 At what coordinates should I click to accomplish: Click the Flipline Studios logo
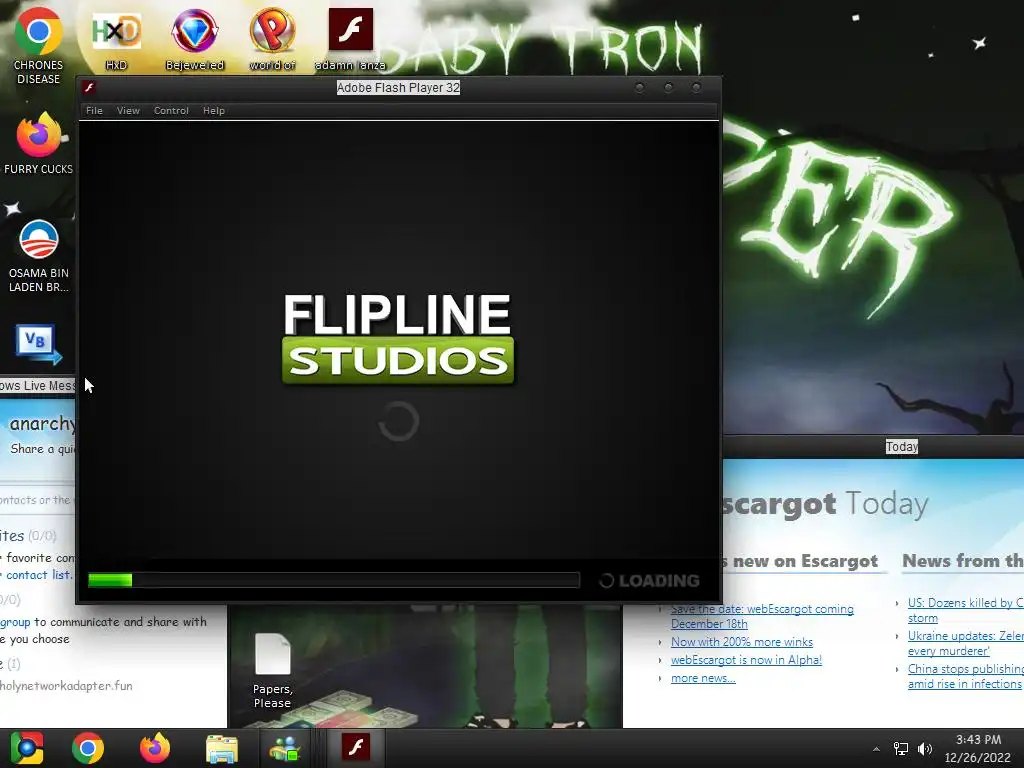pos(398,338)
